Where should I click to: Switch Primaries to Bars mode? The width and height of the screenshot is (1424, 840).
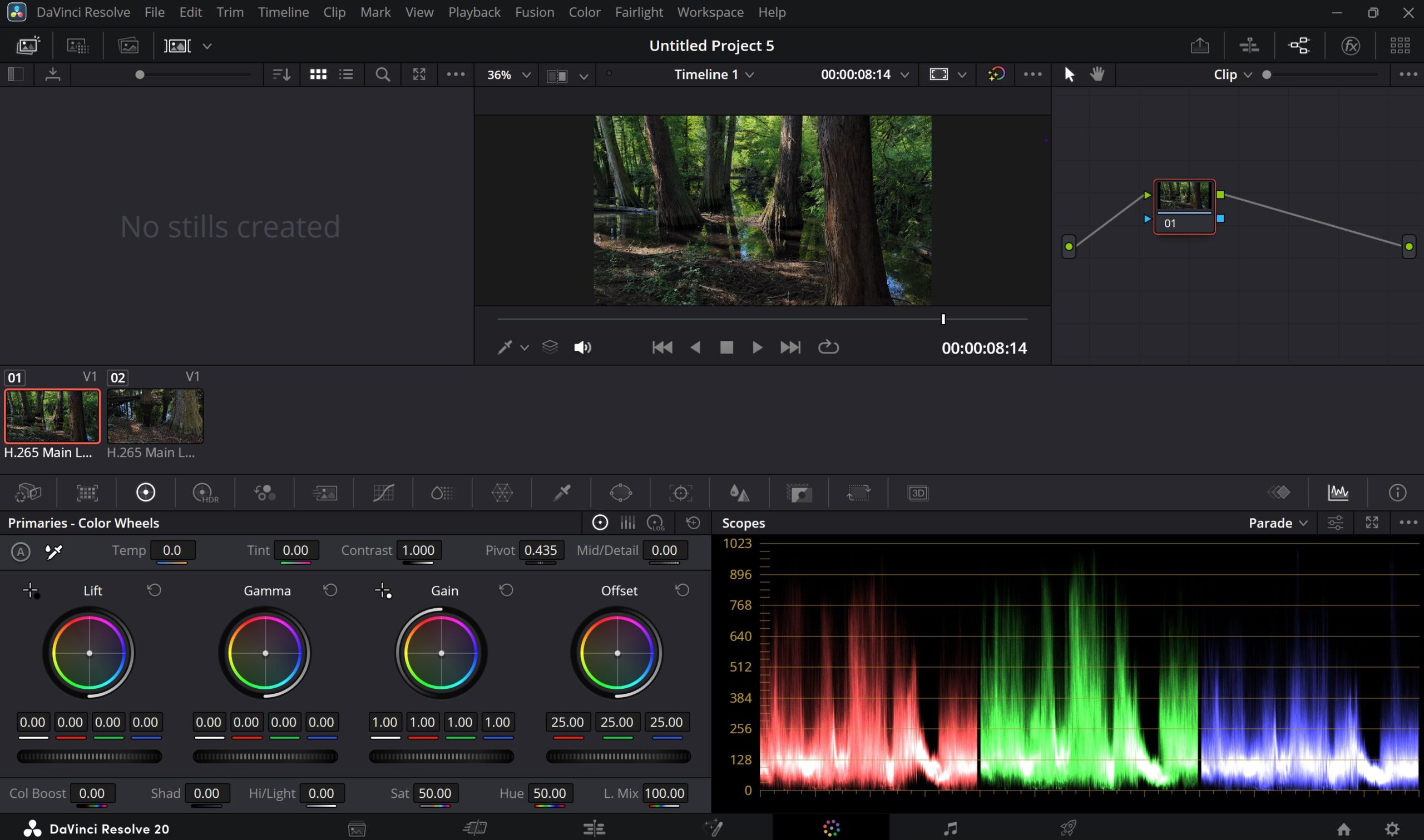pos(627,523)
